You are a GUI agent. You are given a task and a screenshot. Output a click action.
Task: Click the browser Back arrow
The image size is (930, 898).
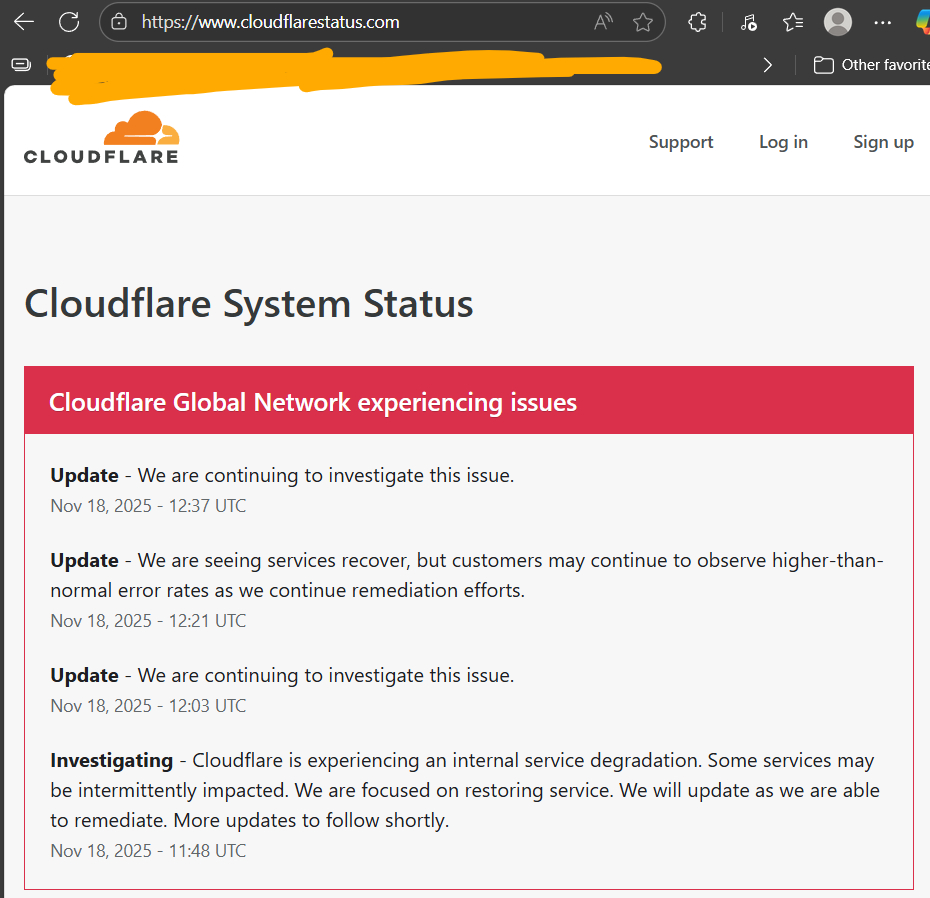(24, 22)
